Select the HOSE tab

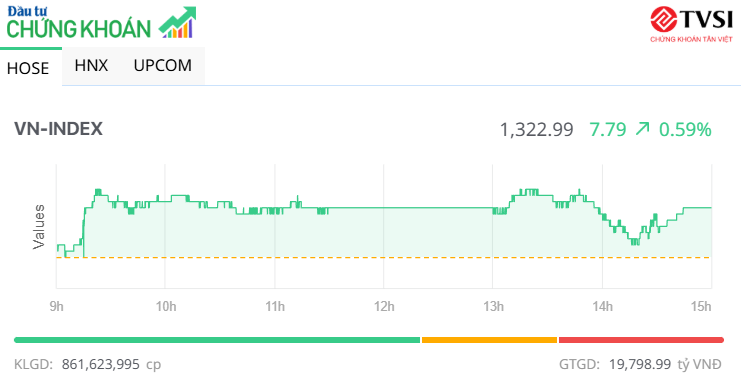point(28,68)
